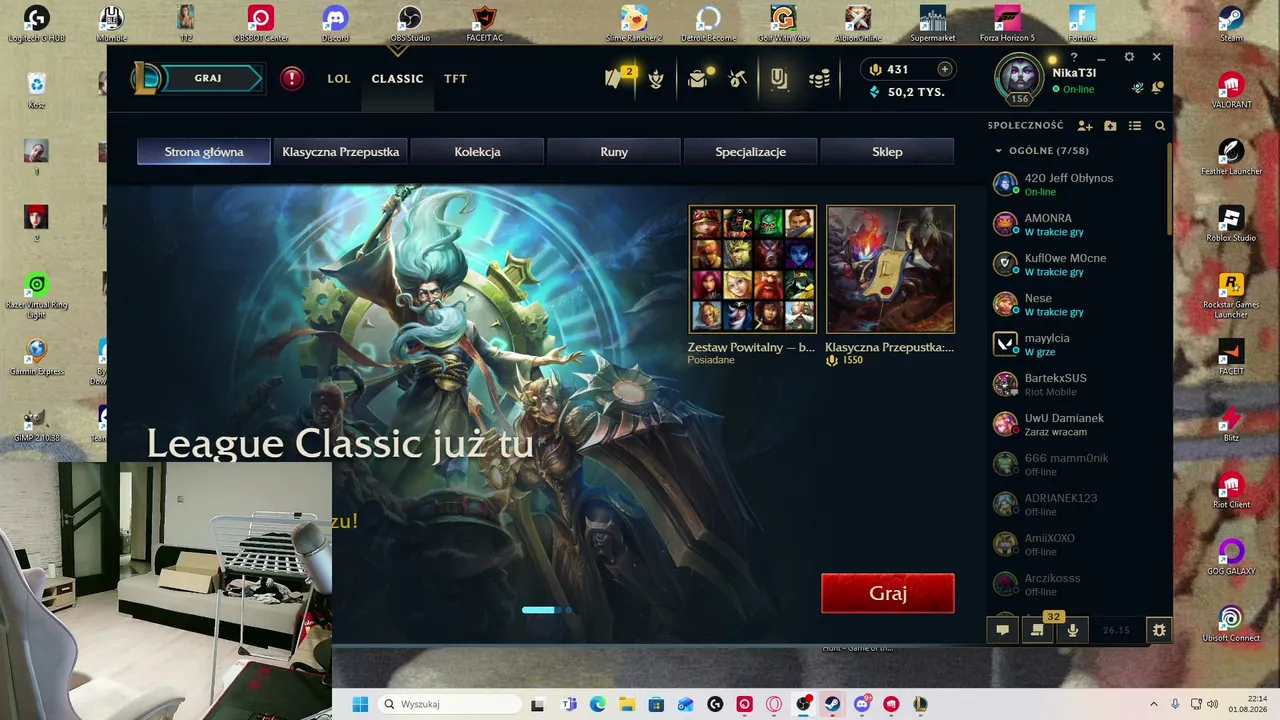Click the red Graj button

888,593
